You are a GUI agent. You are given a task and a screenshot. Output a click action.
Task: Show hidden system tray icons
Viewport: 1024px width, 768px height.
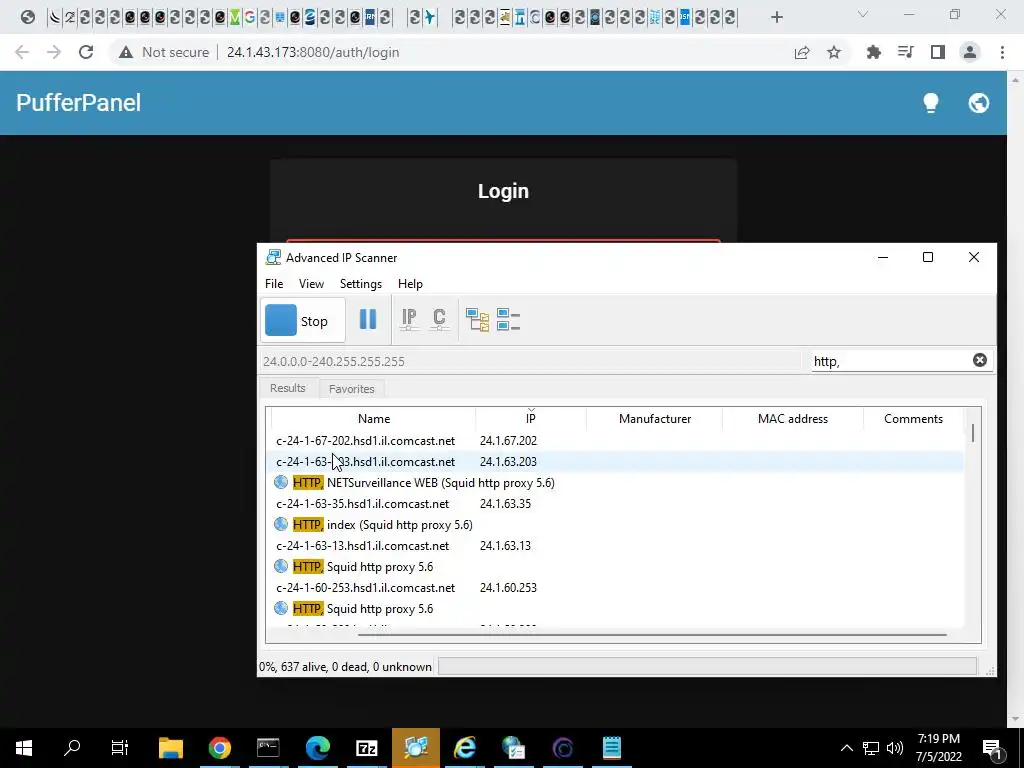tap(846, 748)
